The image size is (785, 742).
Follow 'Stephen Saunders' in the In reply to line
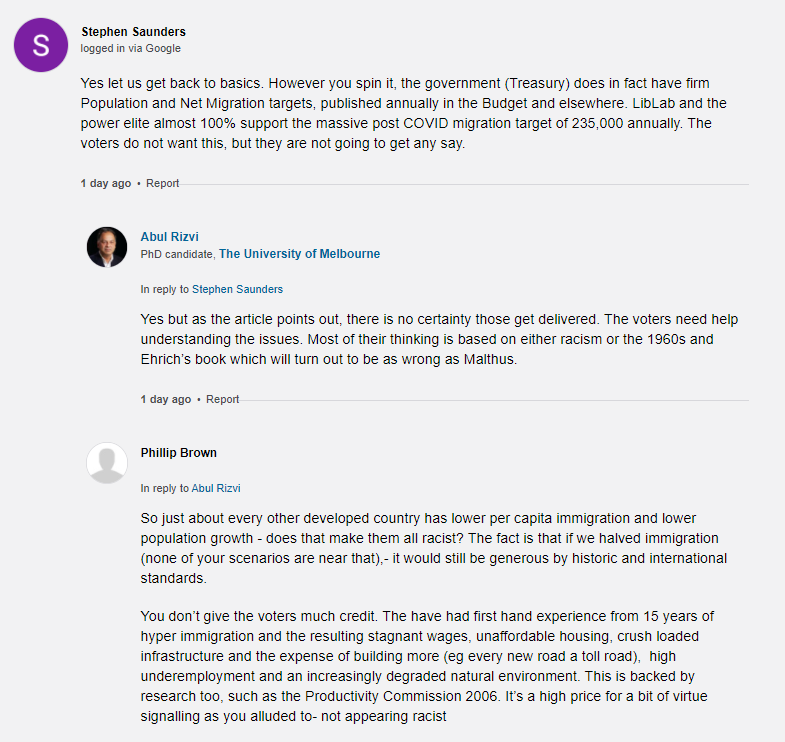pos(237,289)
